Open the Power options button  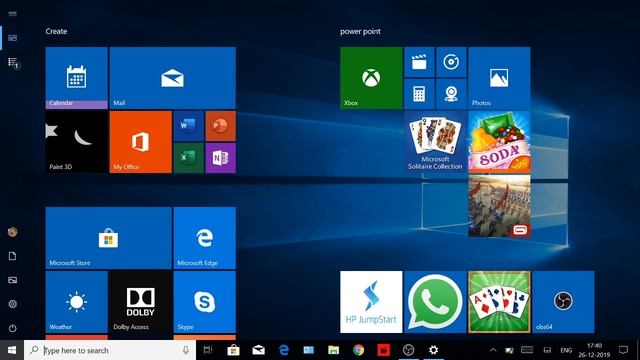[12, 328]
